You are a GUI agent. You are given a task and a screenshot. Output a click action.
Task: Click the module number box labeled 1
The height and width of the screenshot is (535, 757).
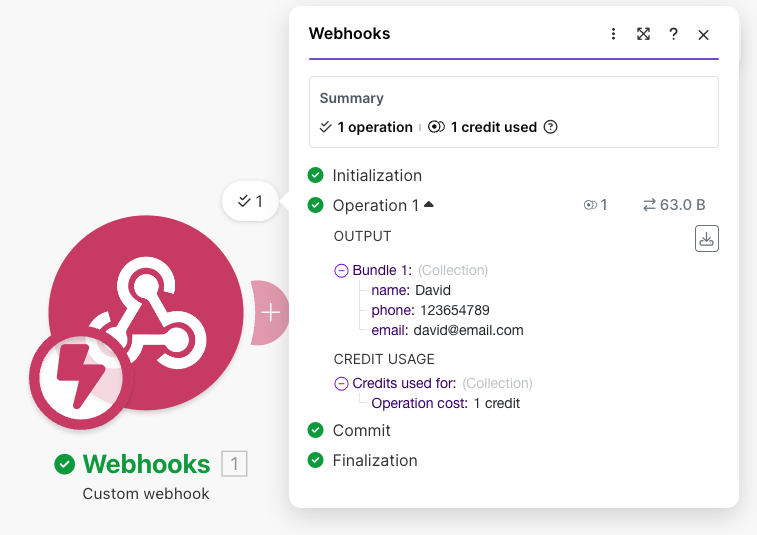point(234,464)
